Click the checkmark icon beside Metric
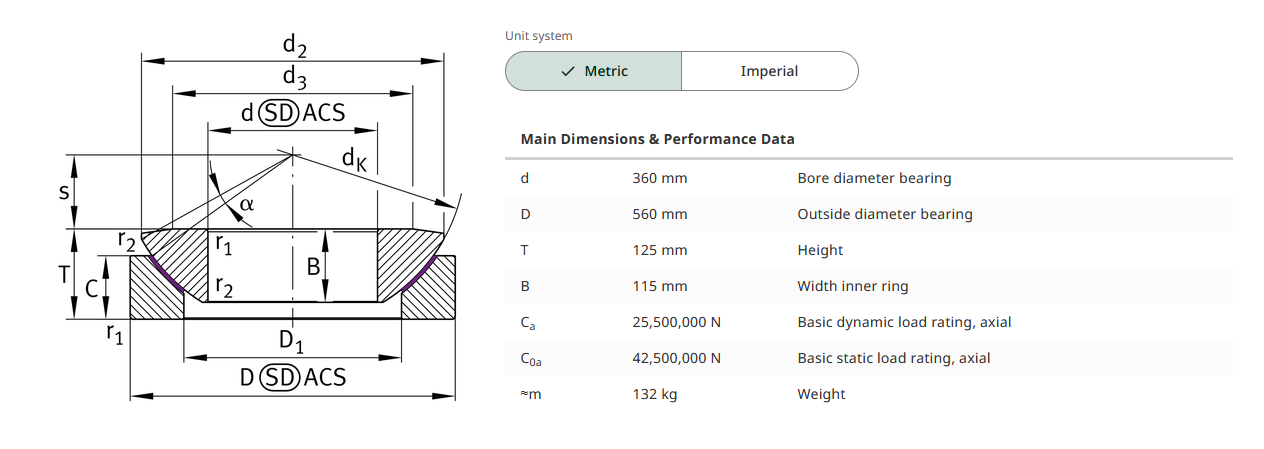1264x449 pixels. click(568, 71)
